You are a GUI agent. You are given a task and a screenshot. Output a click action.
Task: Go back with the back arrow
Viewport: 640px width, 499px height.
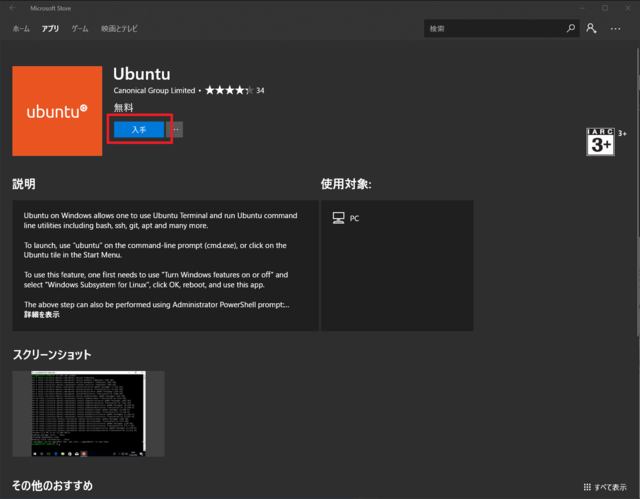point(13,8)
